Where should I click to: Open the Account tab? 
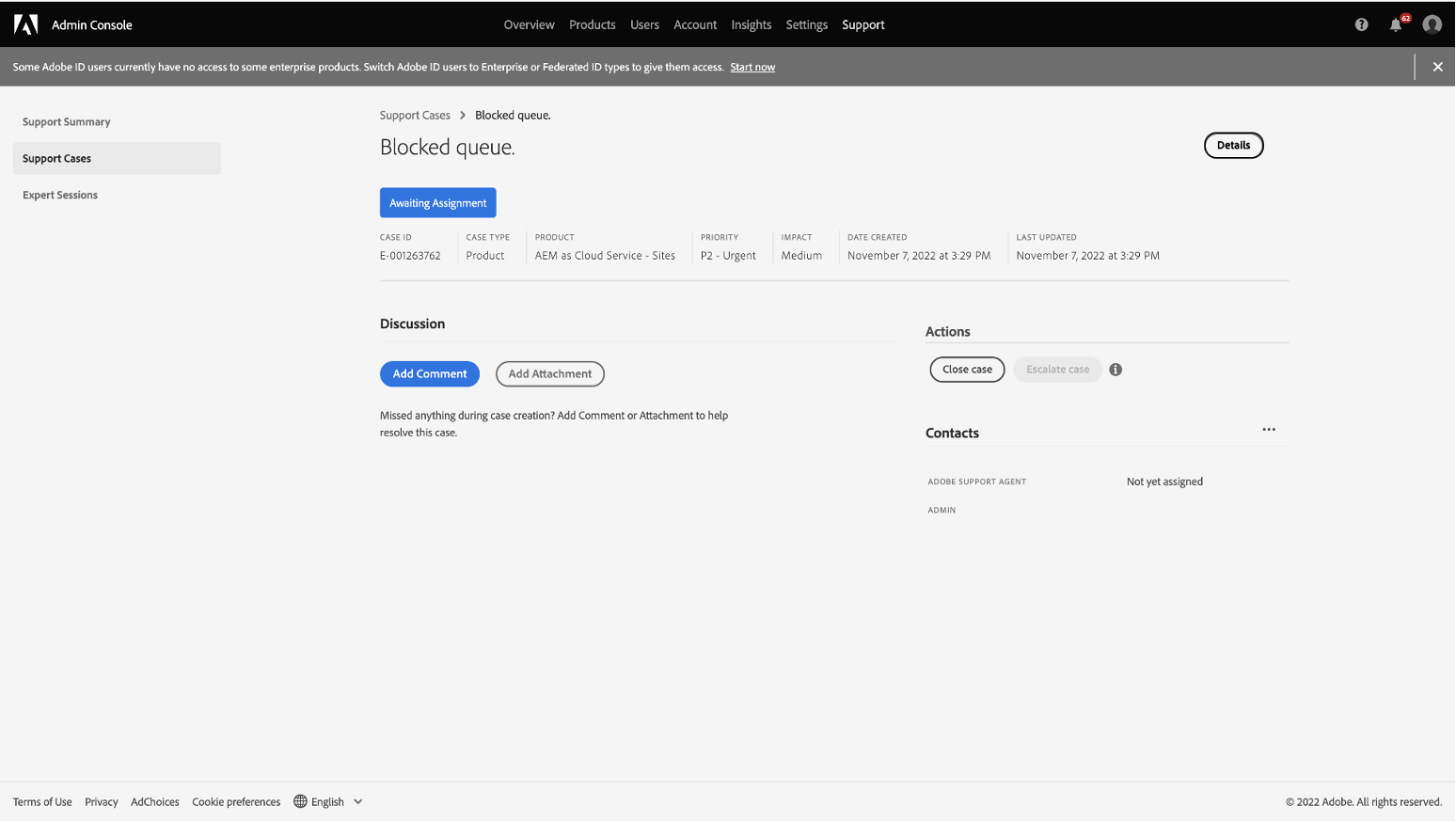[695, 24]
